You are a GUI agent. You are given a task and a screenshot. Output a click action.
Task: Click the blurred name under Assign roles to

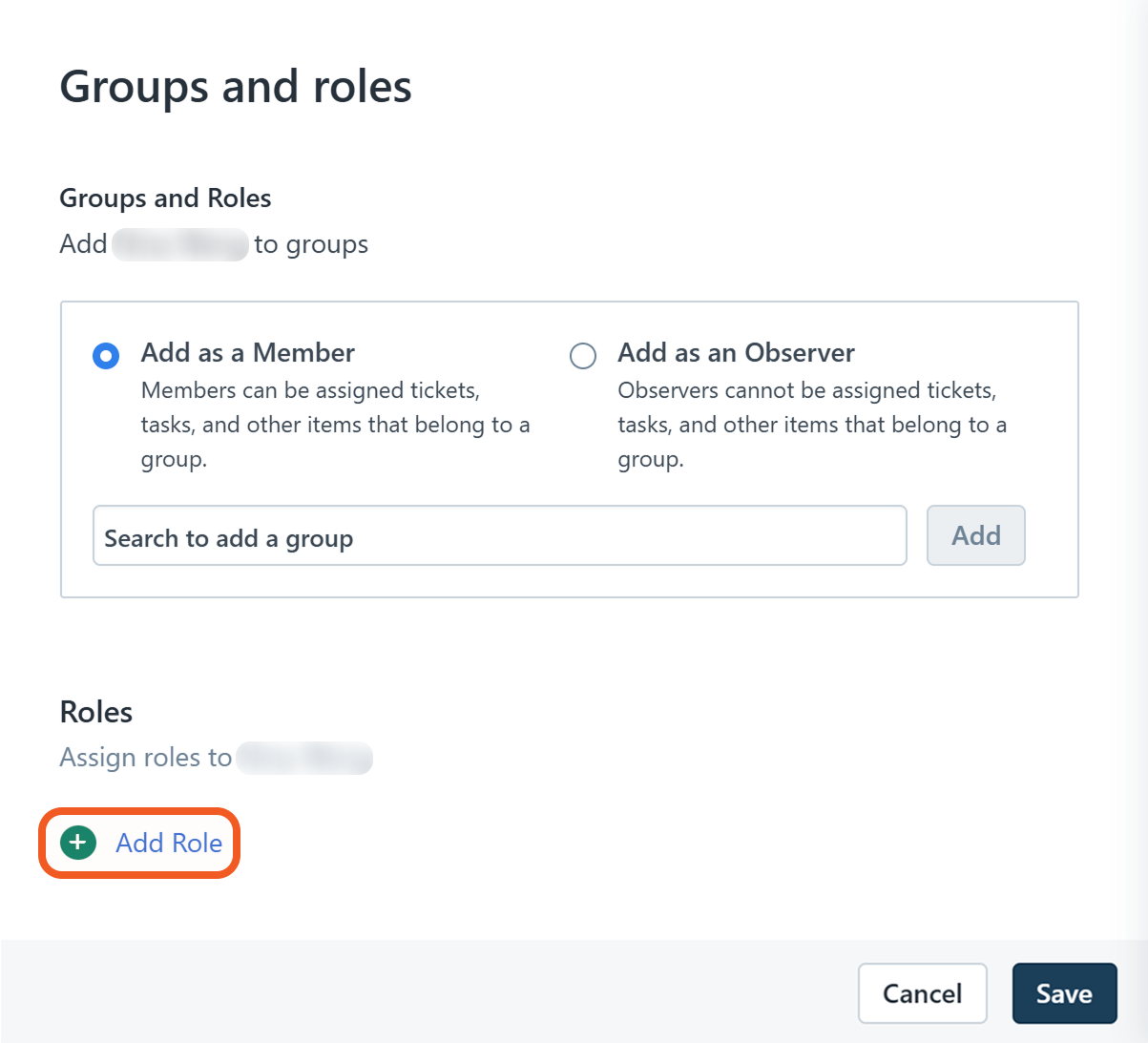pos(303,758)
